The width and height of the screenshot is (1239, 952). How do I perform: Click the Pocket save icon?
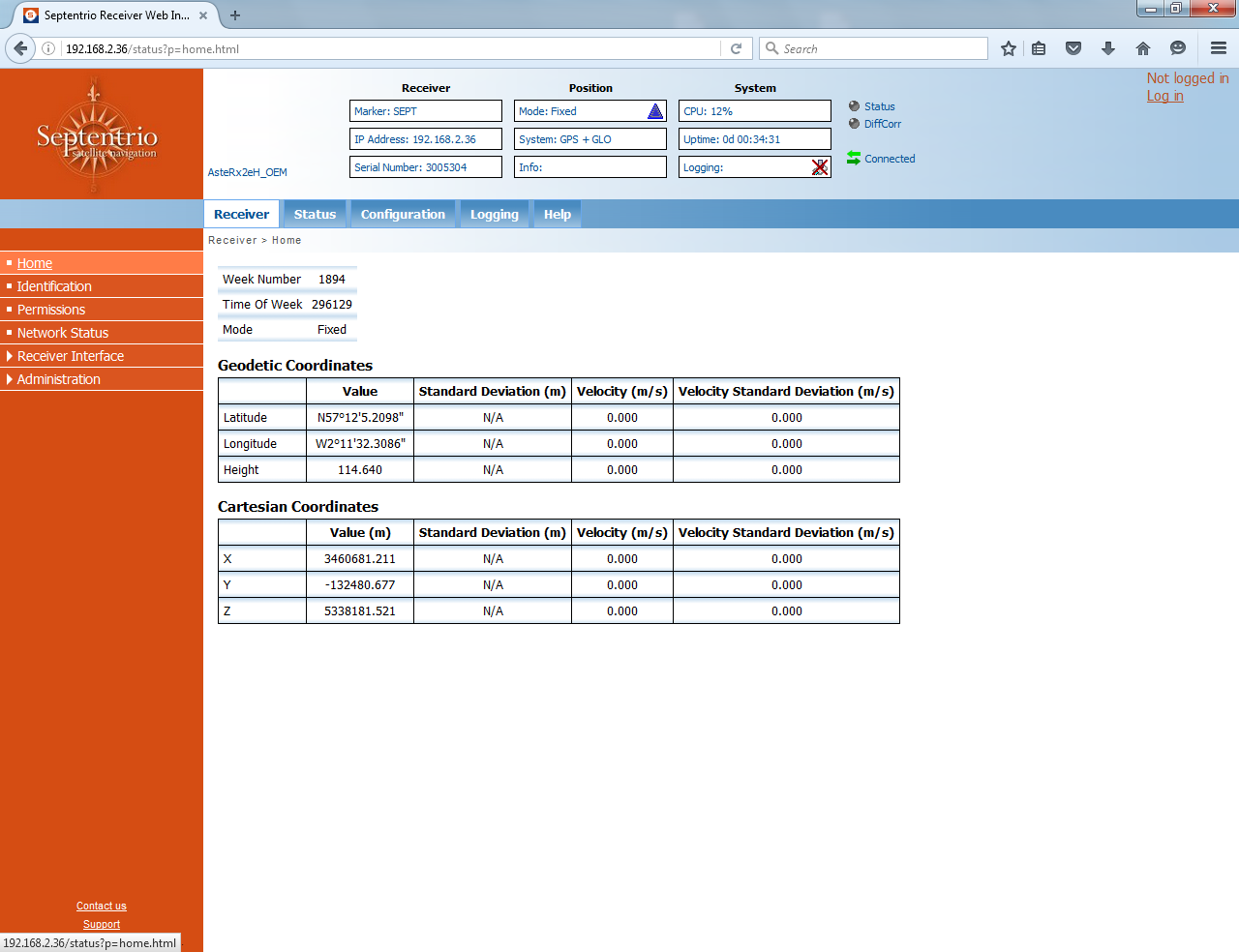[1073, 47]
